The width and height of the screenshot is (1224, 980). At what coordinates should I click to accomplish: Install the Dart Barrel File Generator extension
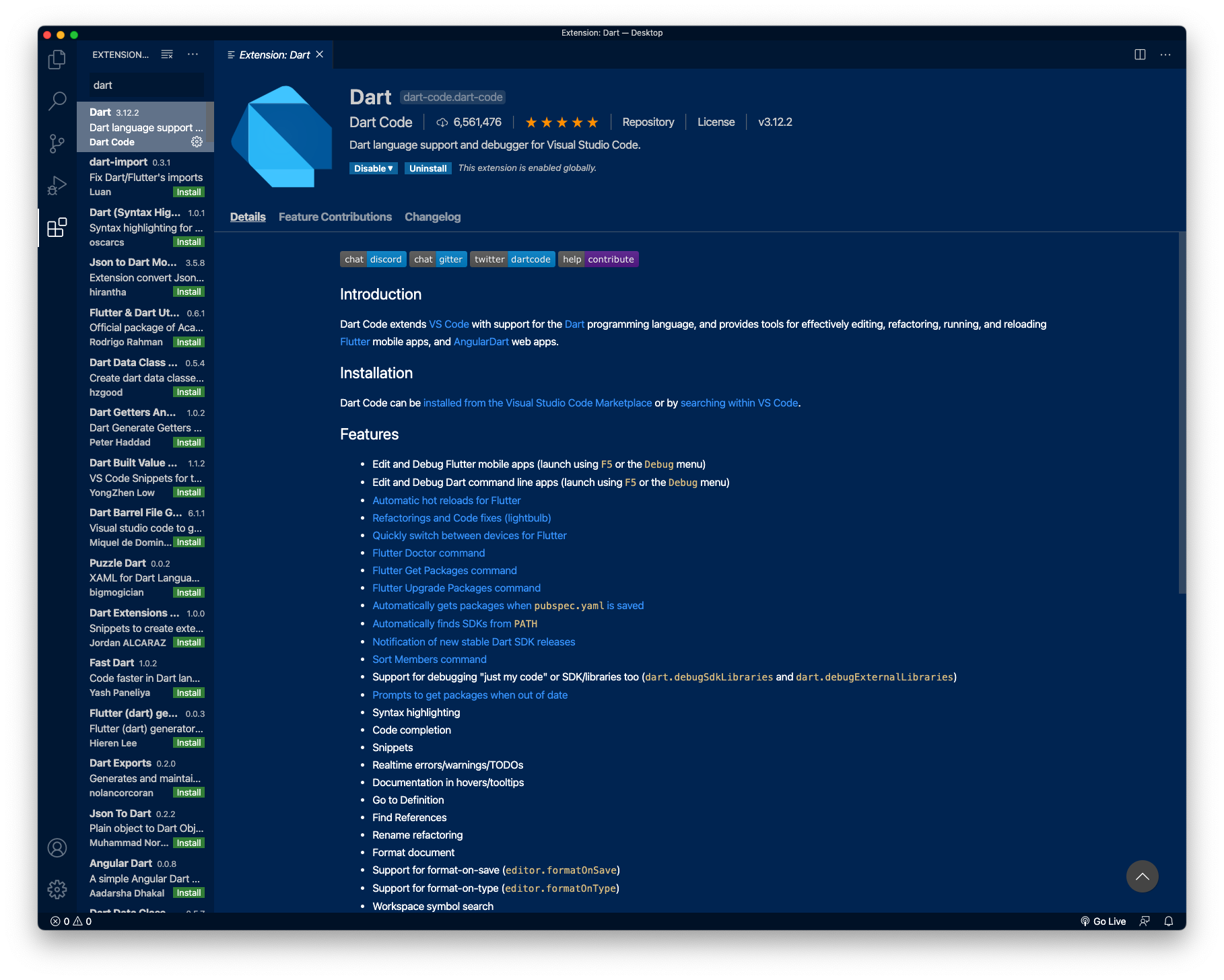point(189,542)
